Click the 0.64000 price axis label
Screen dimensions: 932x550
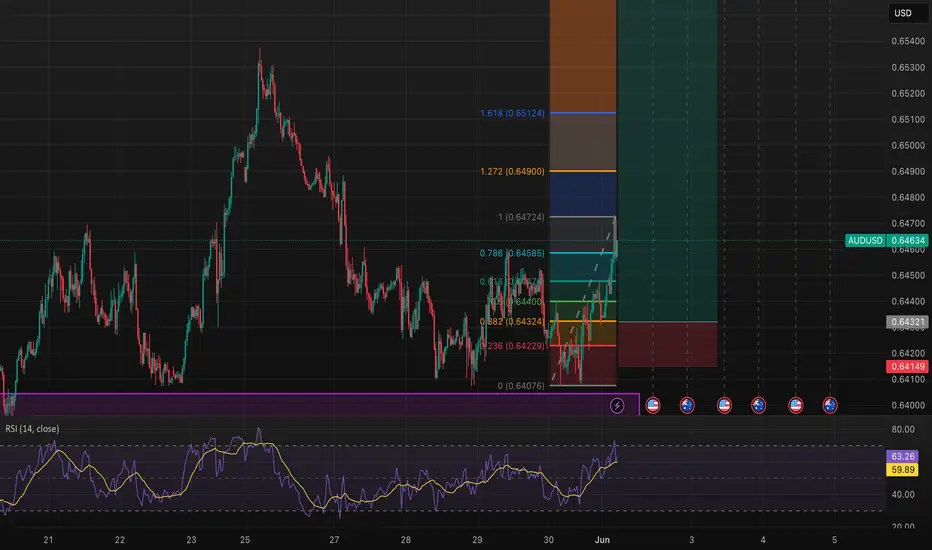pos(908,406)
